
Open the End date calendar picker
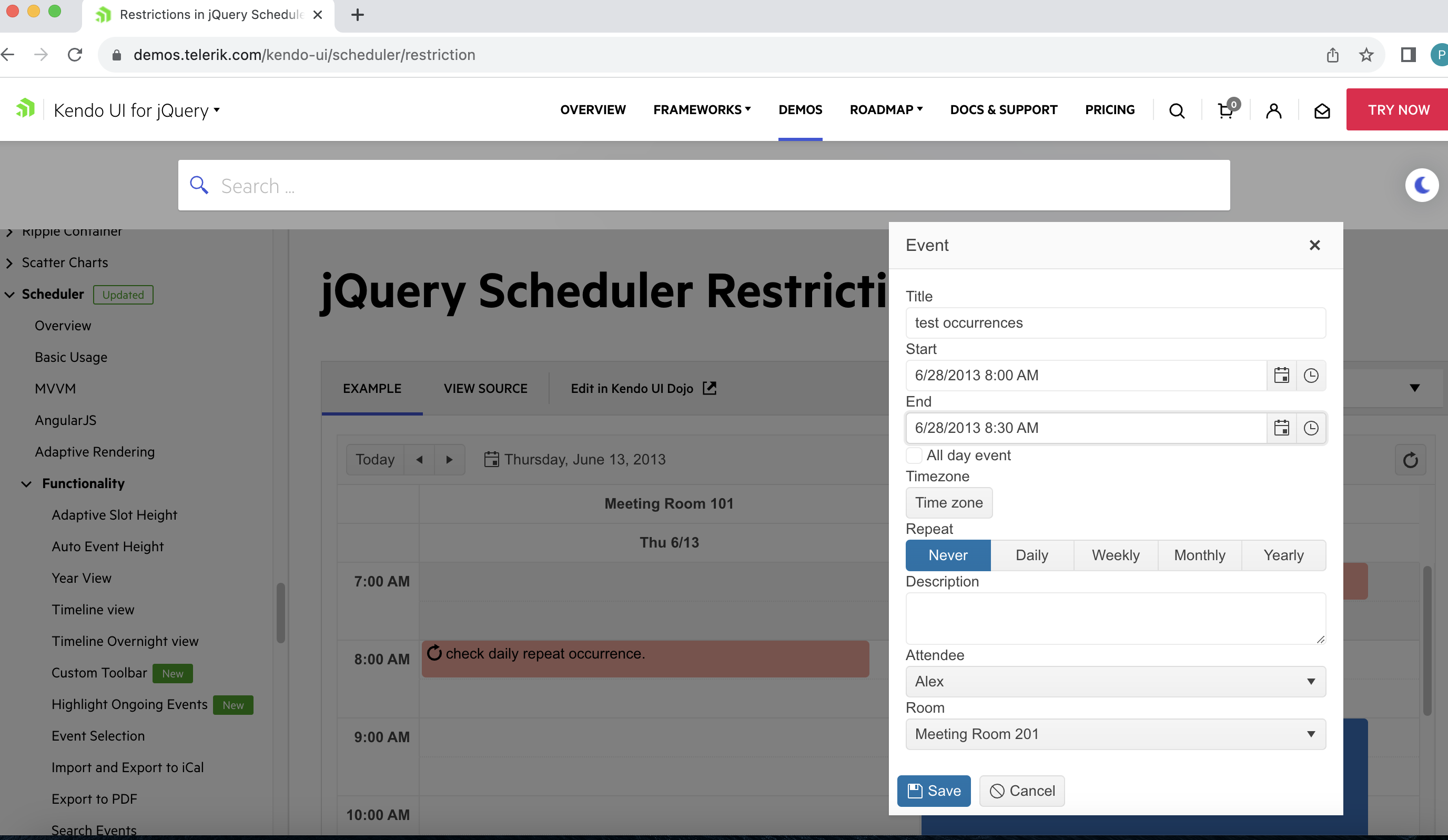1281,428
